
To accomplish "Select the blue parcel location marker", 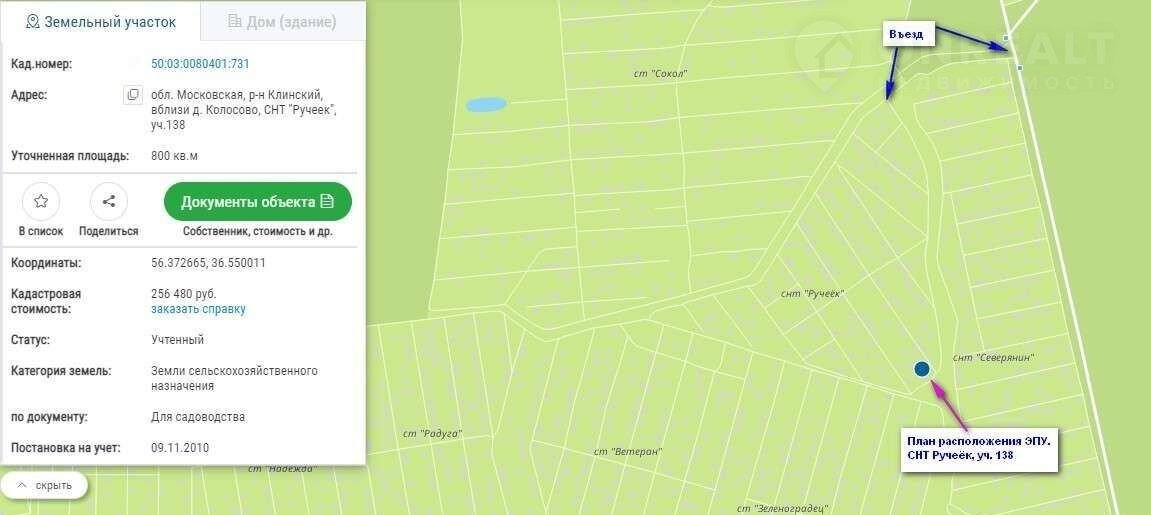I will (x=922, y=369).
